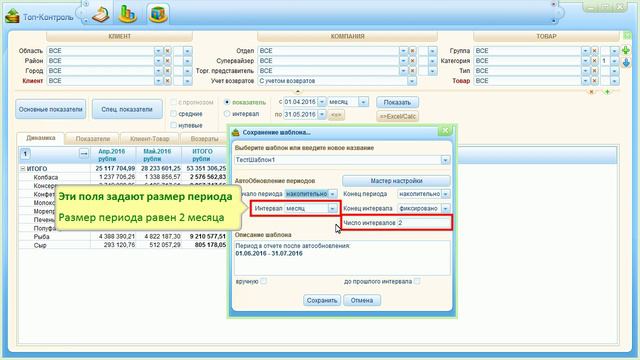Open the bar chart toolbar icon
This screenshot has width=640, height=360.
click(x=127, y=14)
